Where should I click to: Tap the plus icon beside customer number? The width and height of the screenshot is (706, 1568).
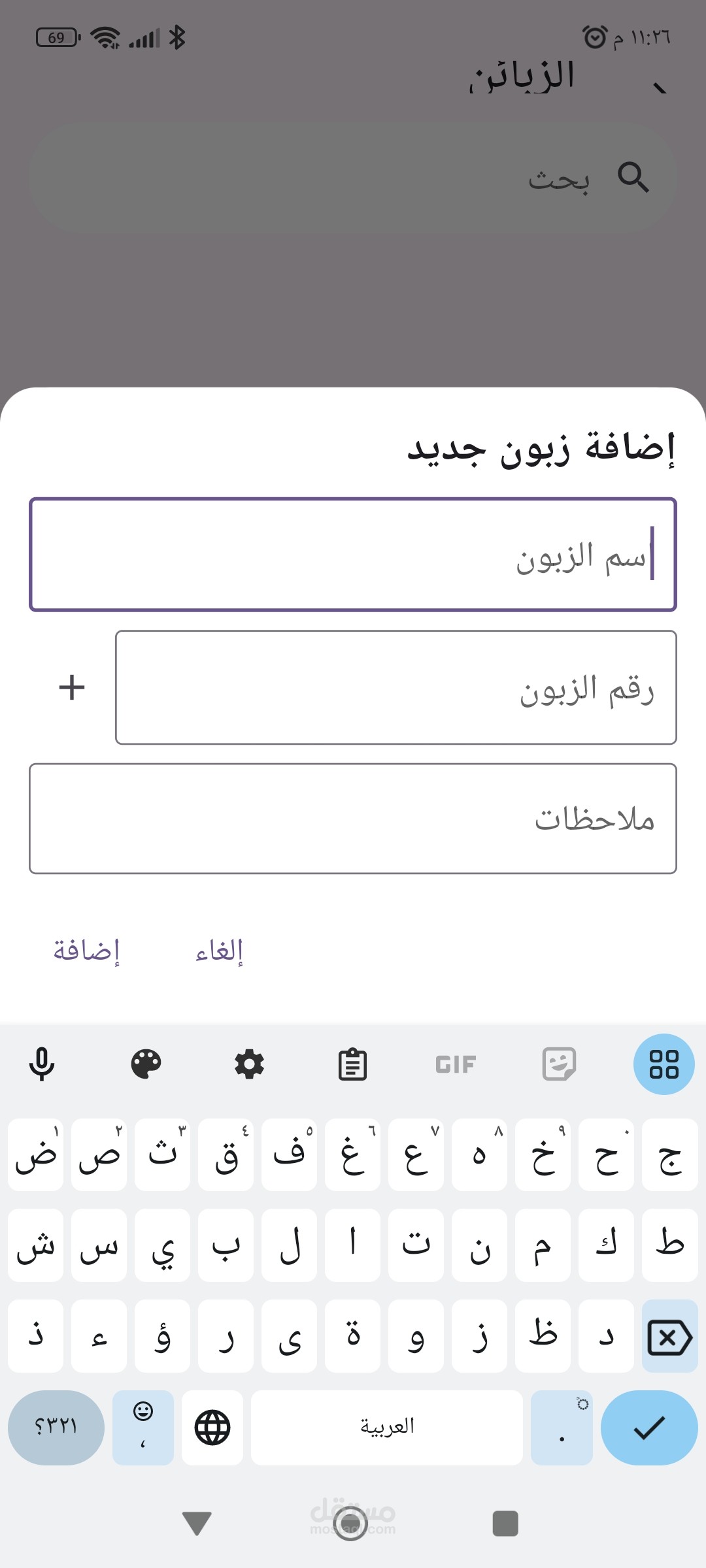(x=72, y=687)
